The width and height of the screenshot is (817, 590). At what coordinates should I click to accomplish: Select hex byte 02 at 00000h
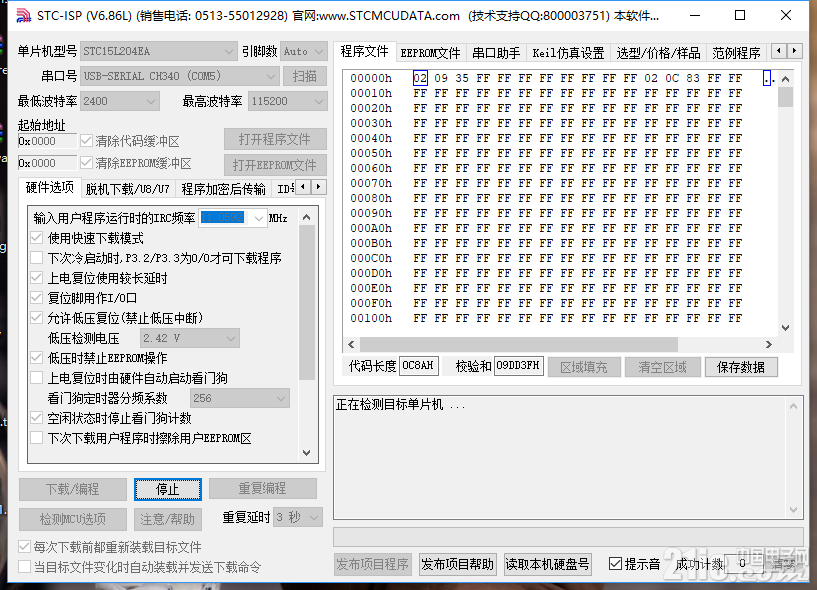[x=420, y=79]
